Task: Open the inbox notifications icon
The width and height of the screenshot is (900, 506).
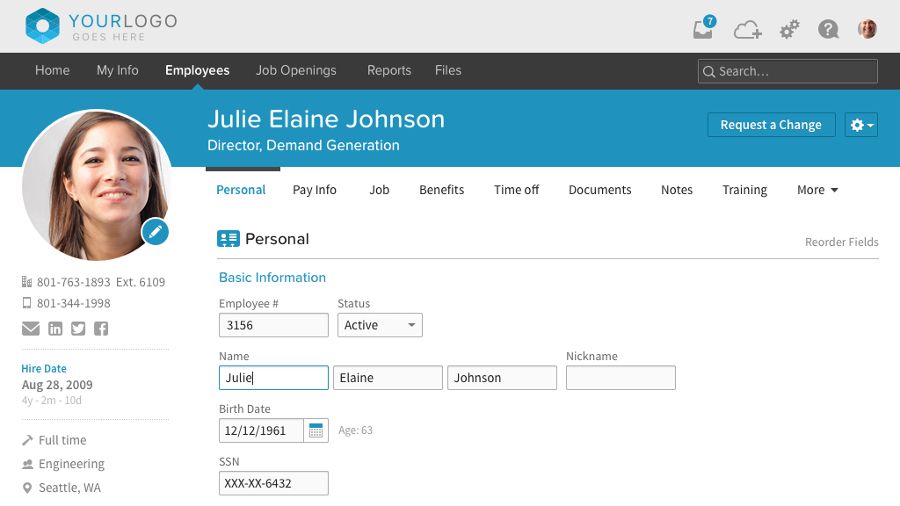Action: pos(705,29)
